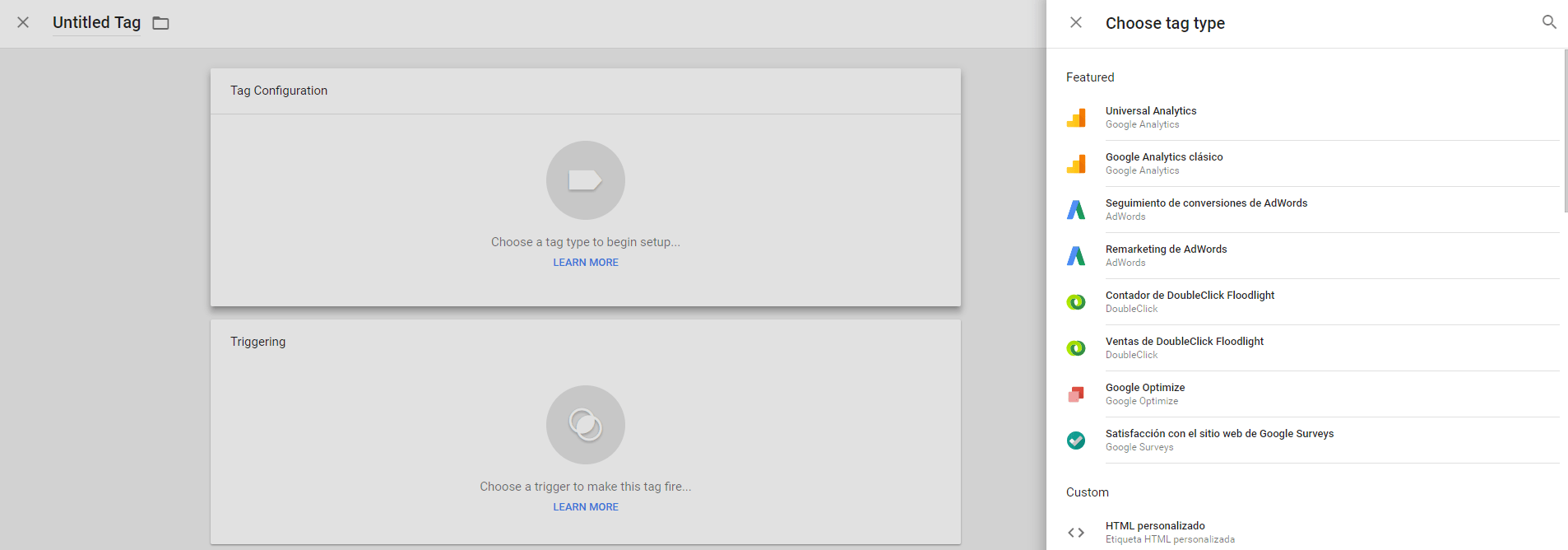Click the AdWords conversion tracking icon

(x=1076, y=210)
